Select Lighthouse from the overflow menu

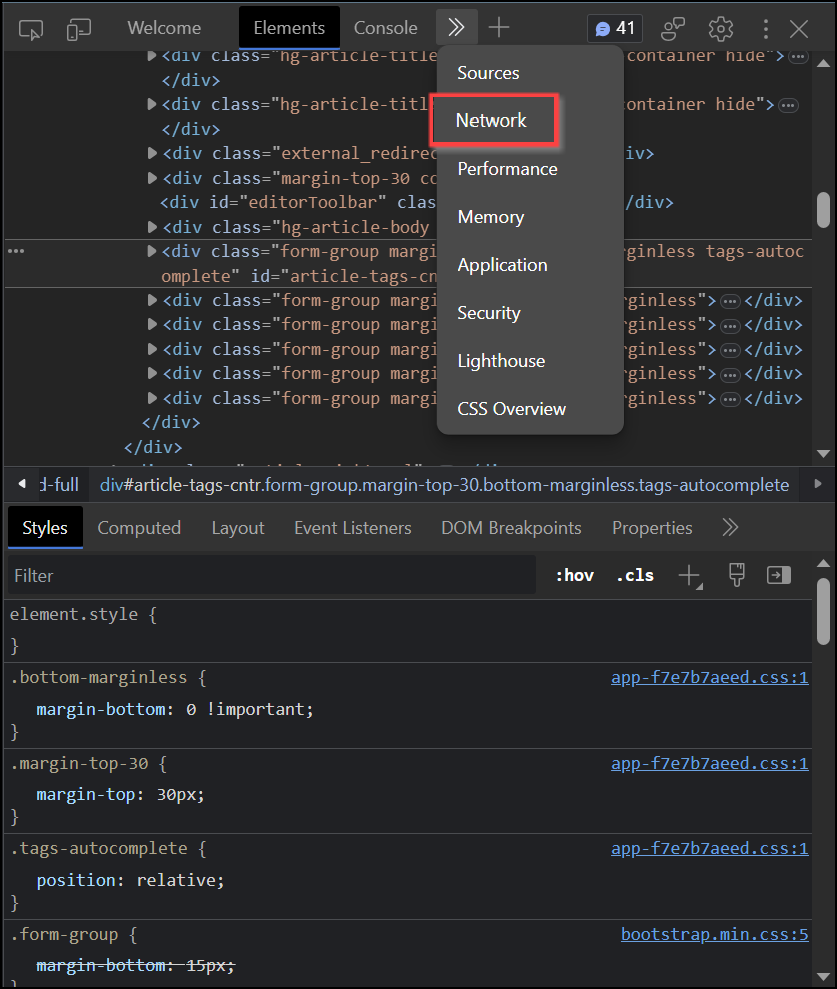point(501,361)
